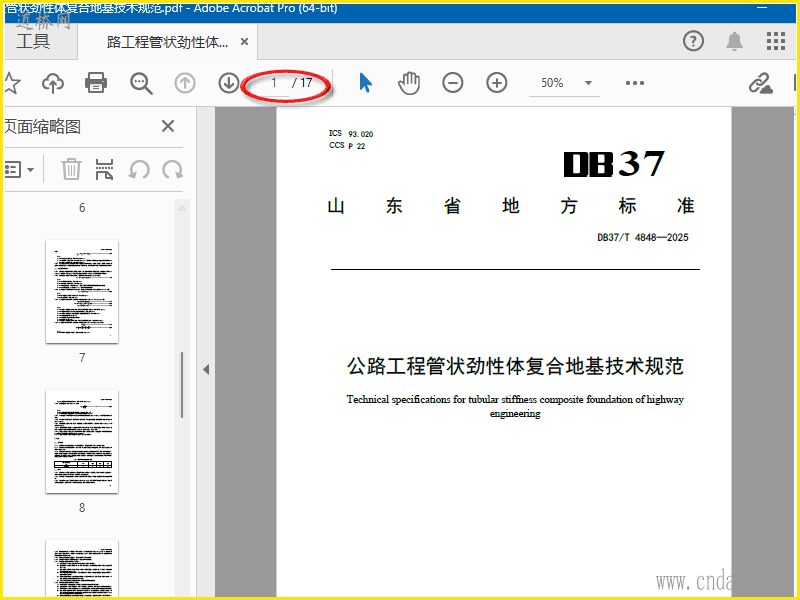
Task: Click thumbnail panel scrollbar handle
Action: point(182,385)
